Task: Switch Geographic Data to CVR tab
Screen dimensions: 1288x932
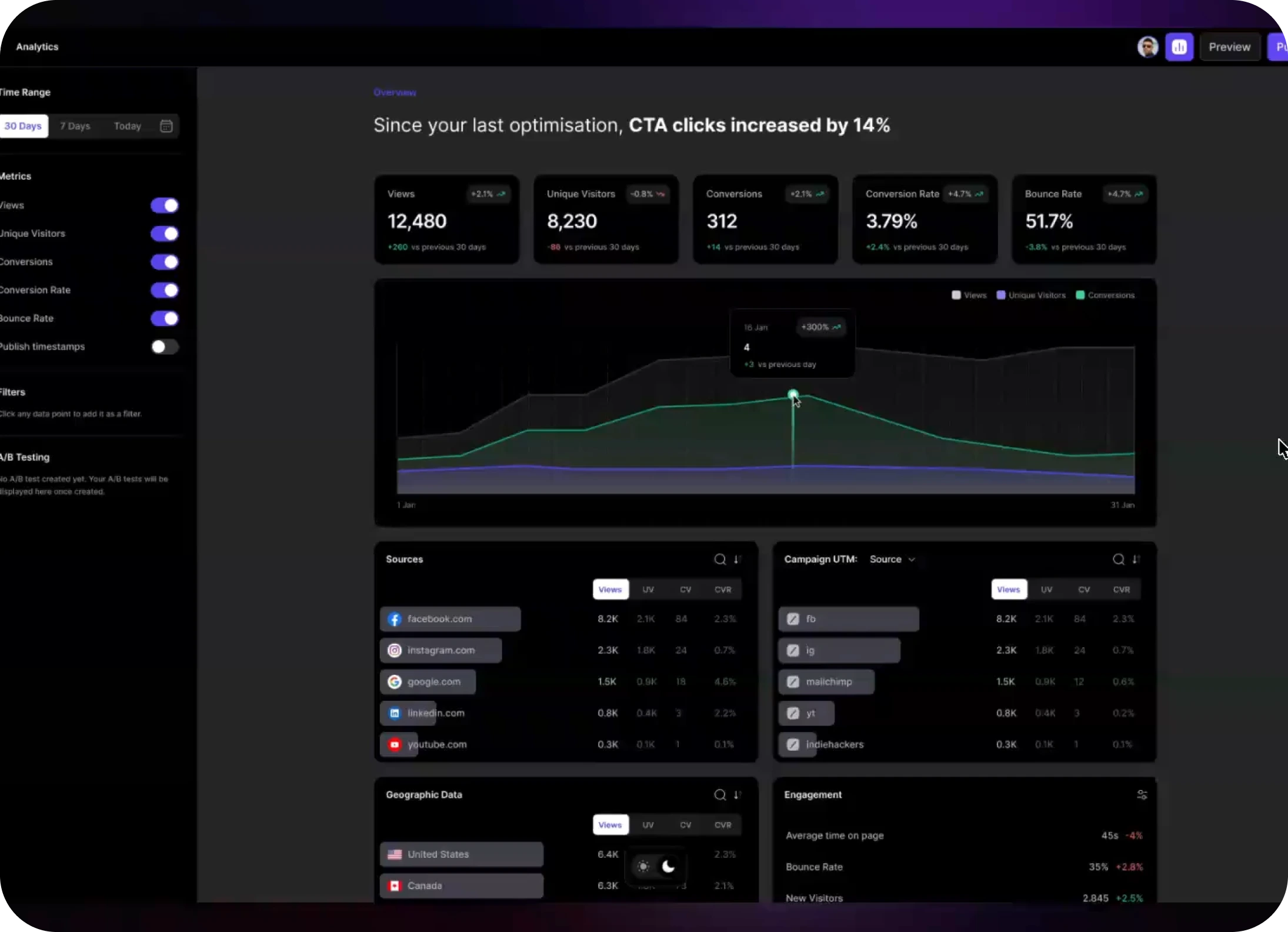Action: click(723, 825)
